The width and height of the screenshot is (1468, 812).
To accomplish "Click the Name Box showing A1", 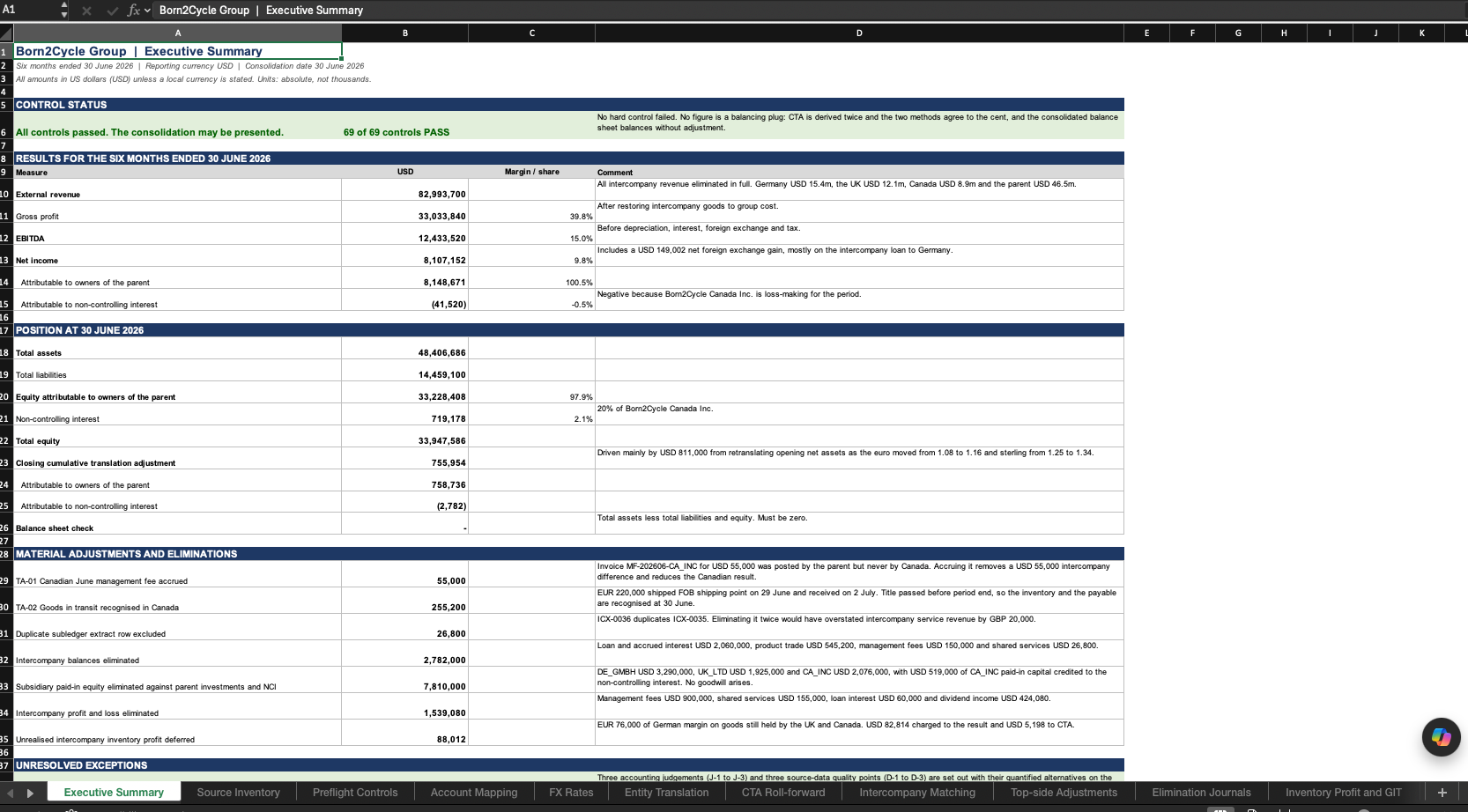I will tap(29, 10).
